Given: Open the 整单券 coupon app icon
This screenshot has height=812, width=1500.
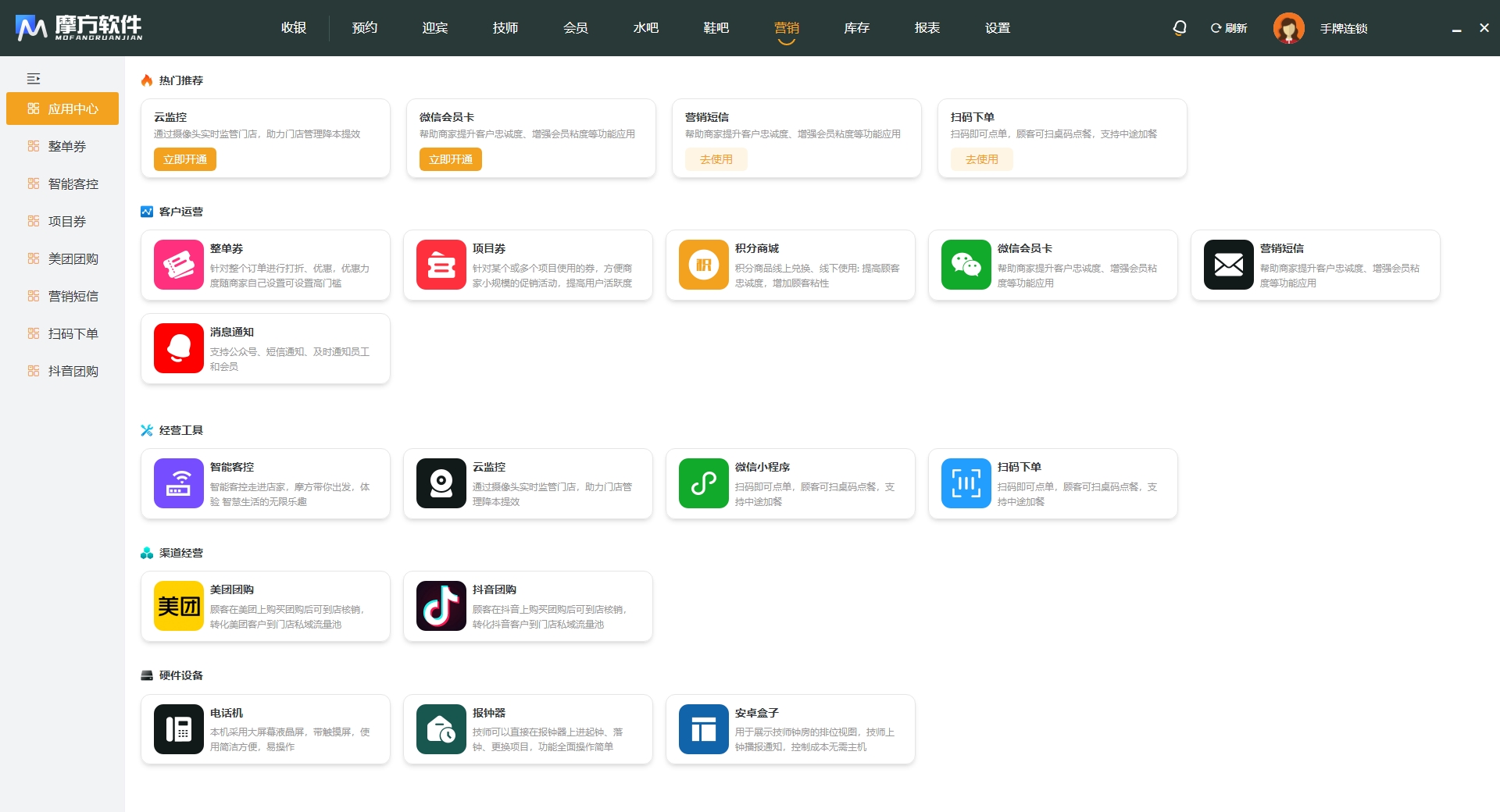Looking at the screenshot, I should pyautogui.click(x=178, y=265).
